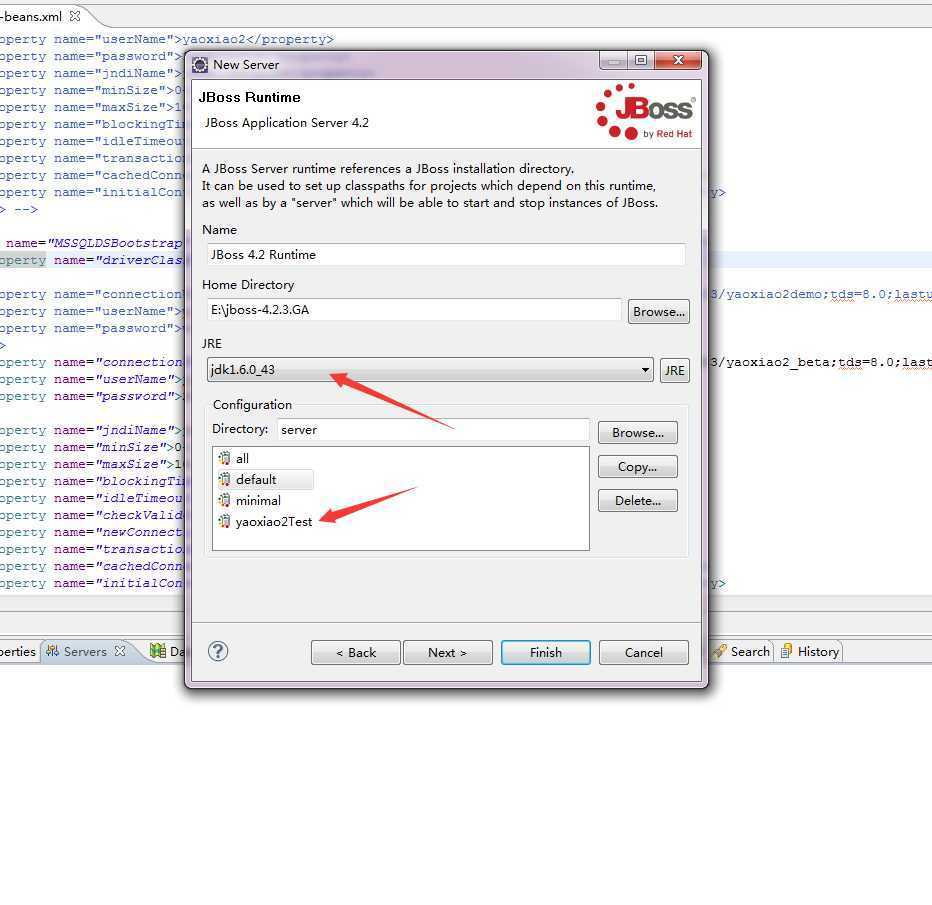Image resolution: width=932 pixels, height=905 pixels.
Task: Open the JRE dropdown showing jdk1.6.0_43
Action: [430, 370]
